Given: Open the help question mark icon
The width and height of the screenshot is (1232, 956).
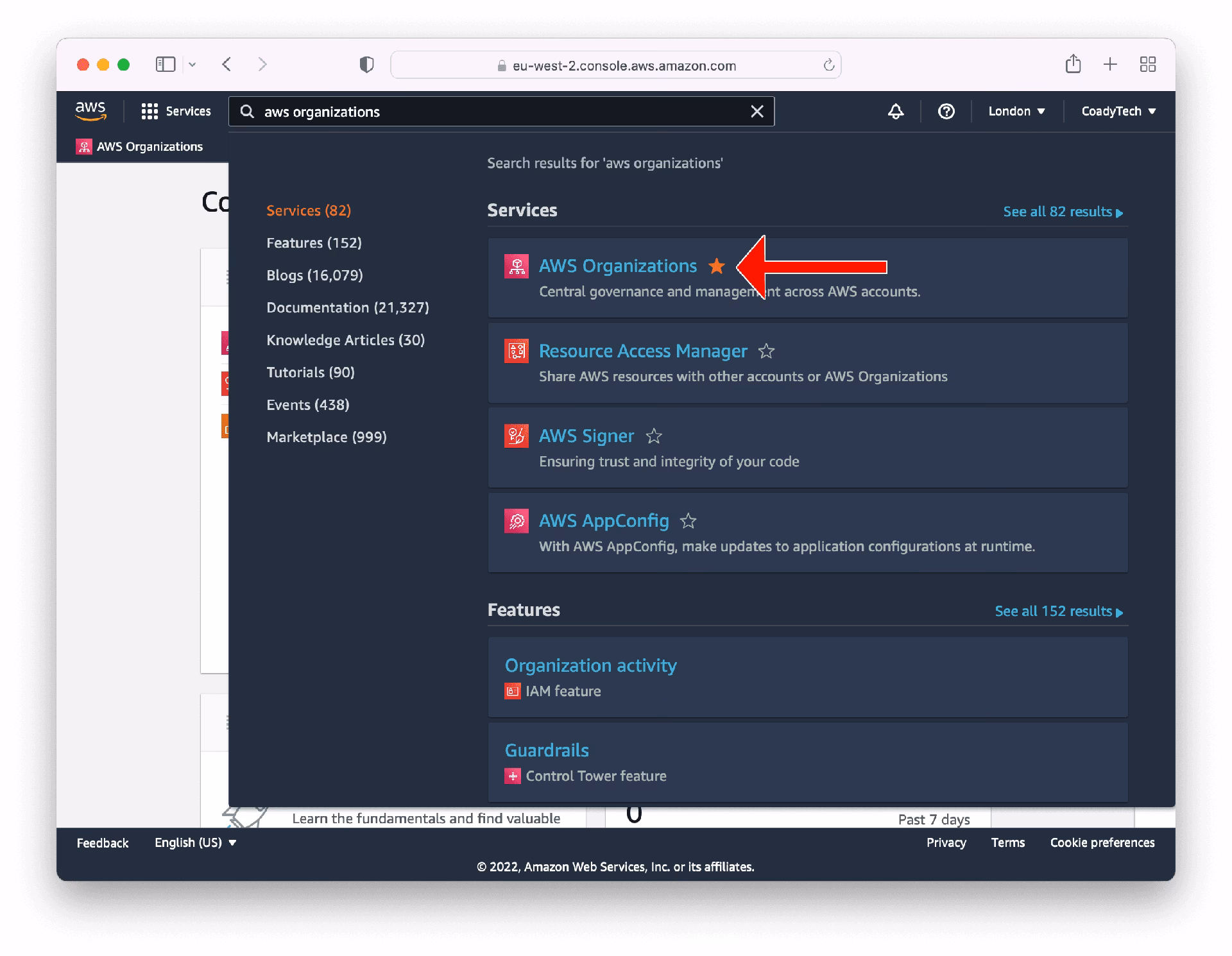Looking at the screenshot, I should (946, 111).
